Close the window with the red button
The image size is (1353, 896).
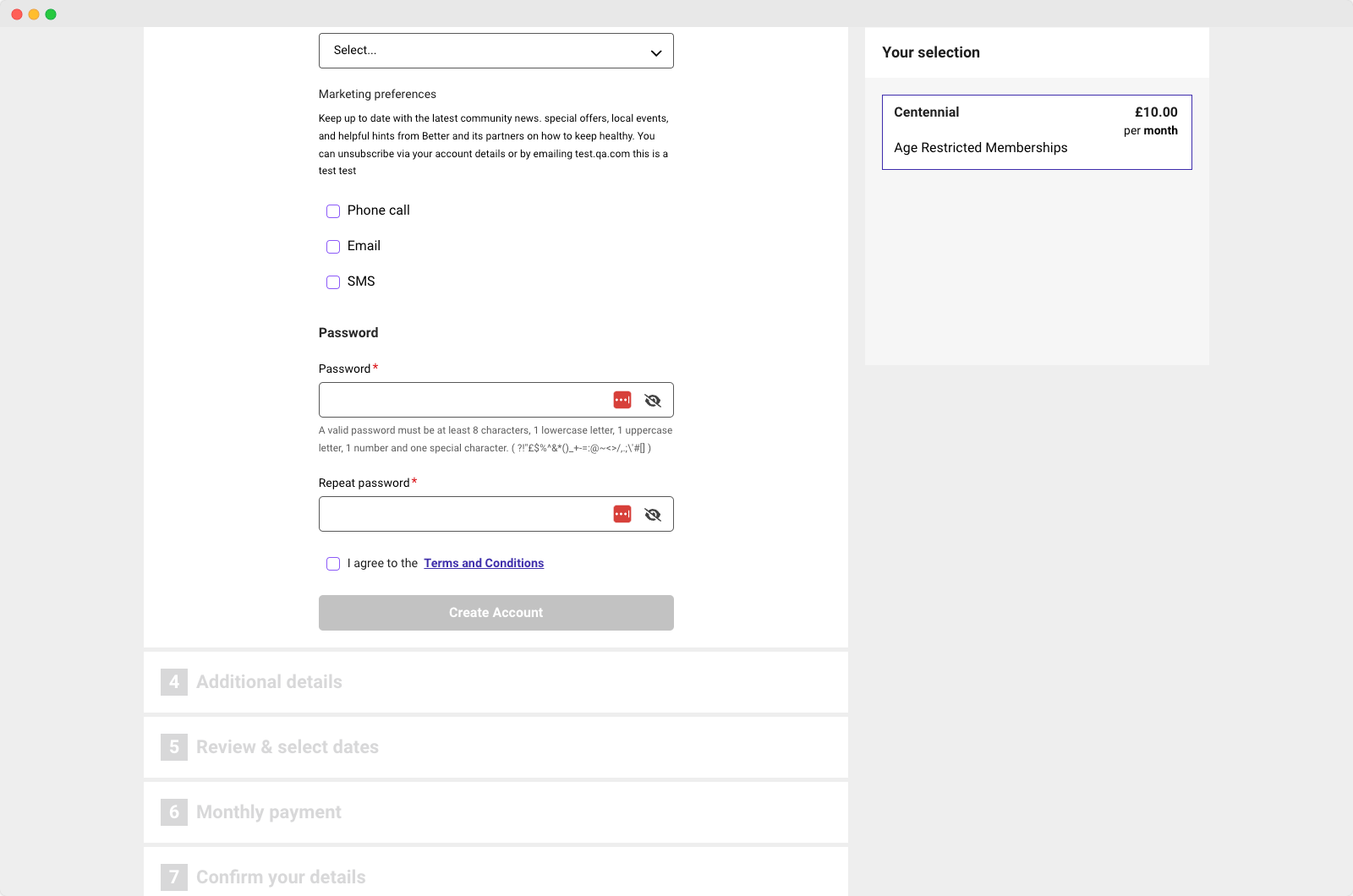[17, 14]
